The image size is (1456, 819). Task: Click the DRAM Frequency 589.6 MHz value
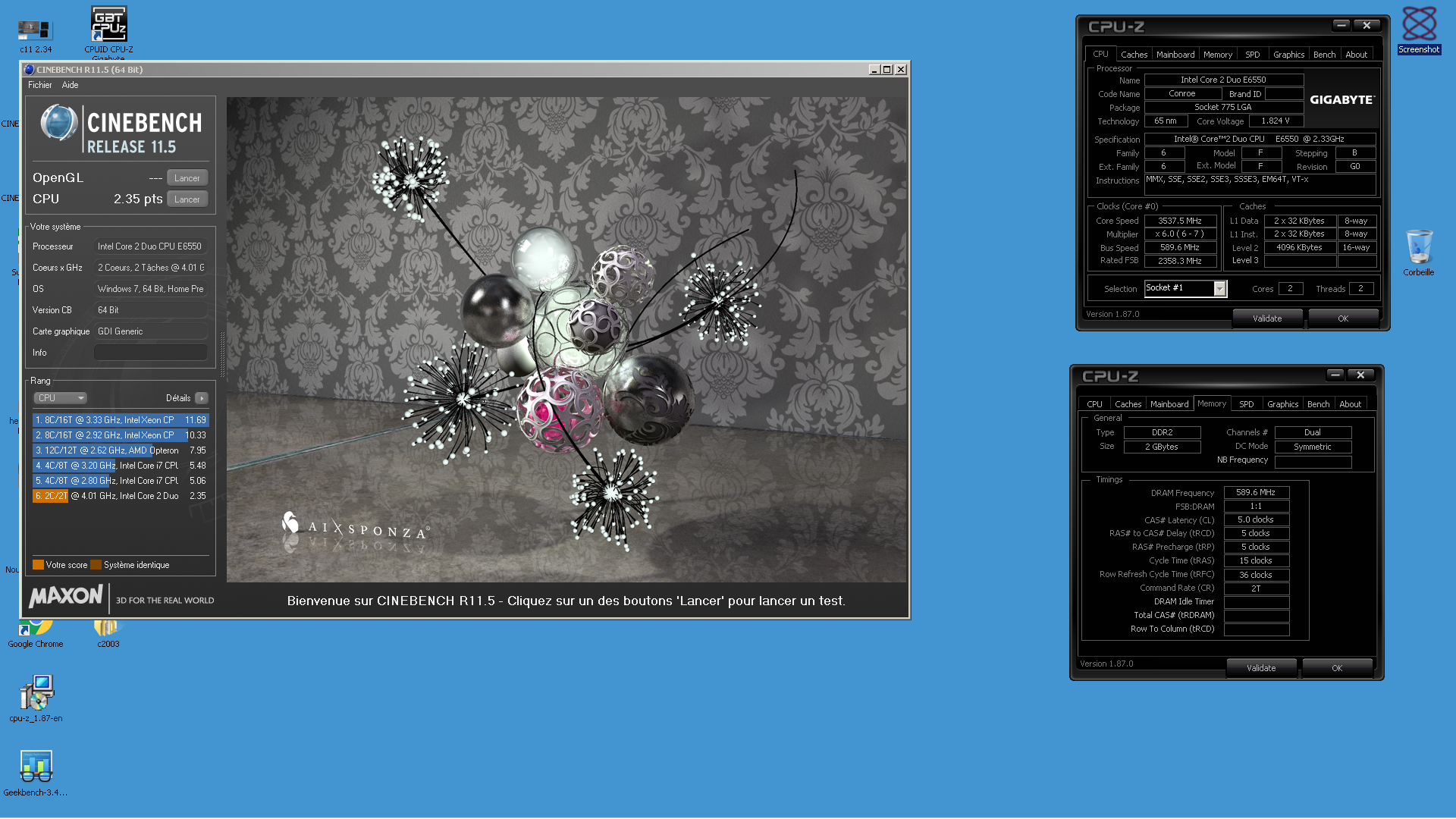coord(1256,493)
